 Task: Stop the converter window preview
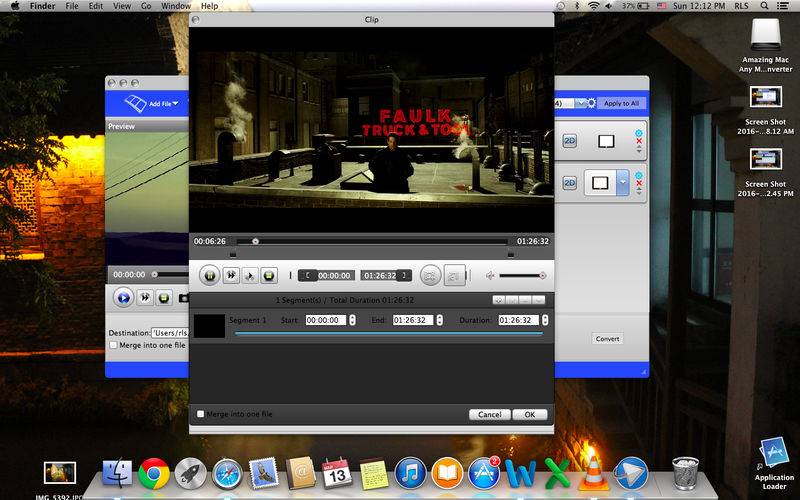click(x=164, y=297)
